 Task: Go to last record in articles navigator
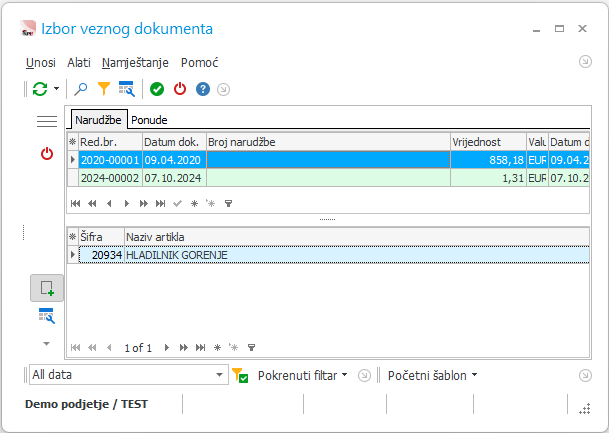(x=200, y=347)
